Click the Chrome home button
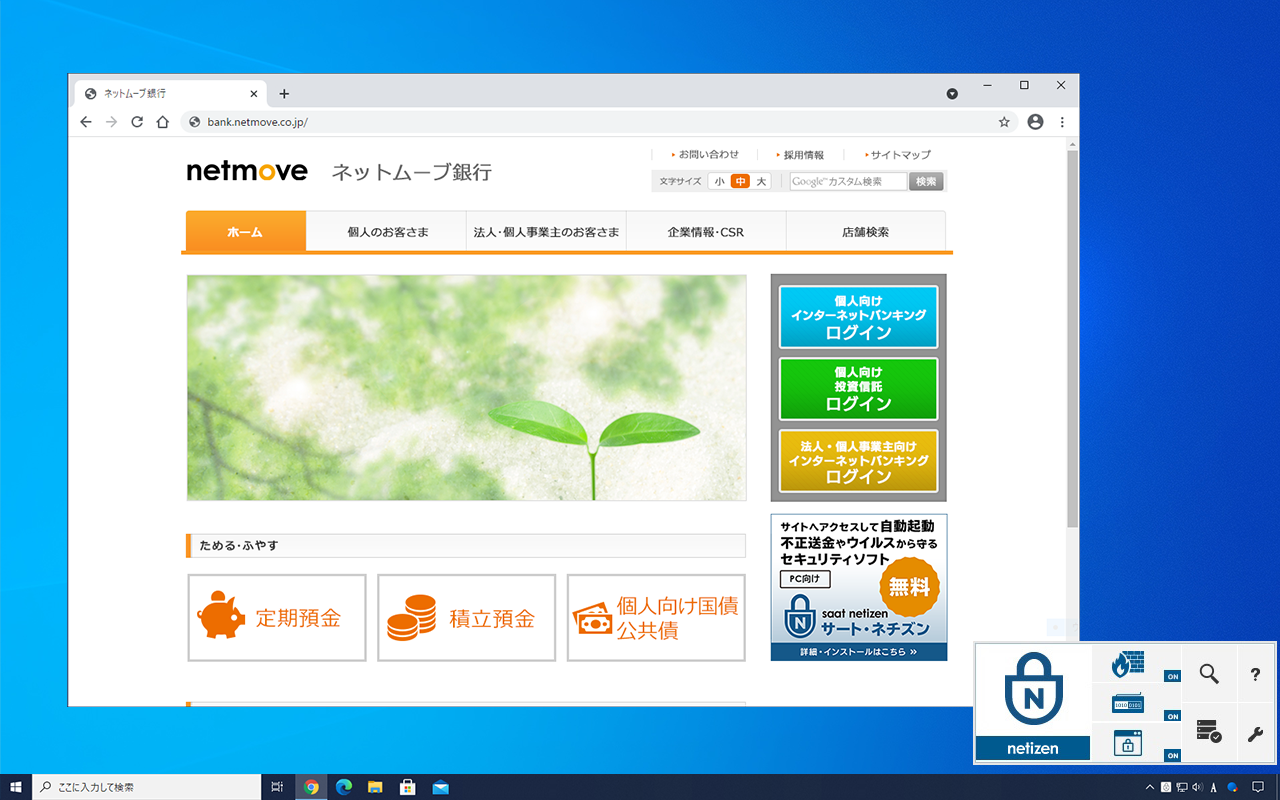Screen dimensions: 1280x800 click(162, 122)
